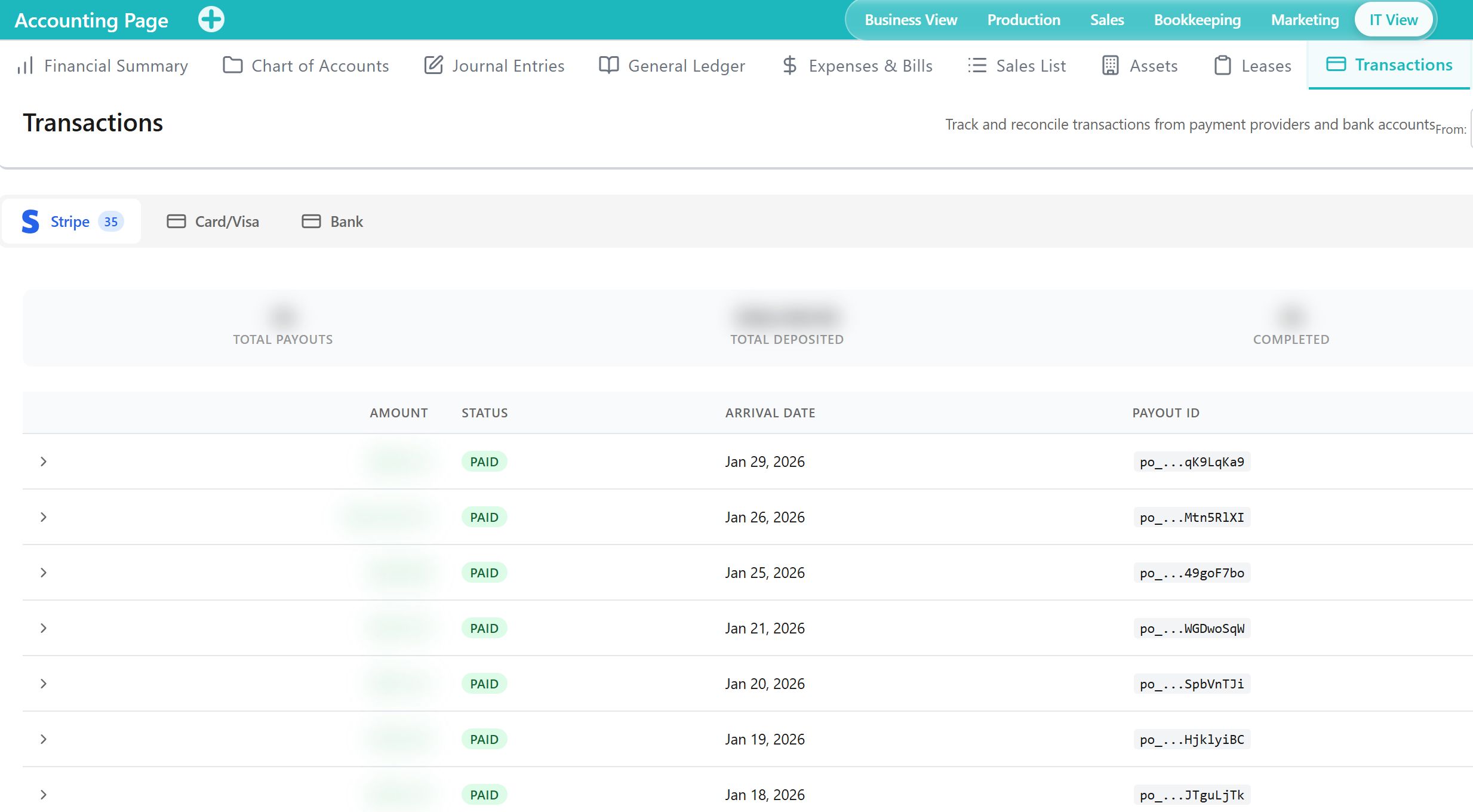Expand the Jan 25, 2026 payout row
The width and height of the screenshot is (1473, 812).
pos(44,573)
